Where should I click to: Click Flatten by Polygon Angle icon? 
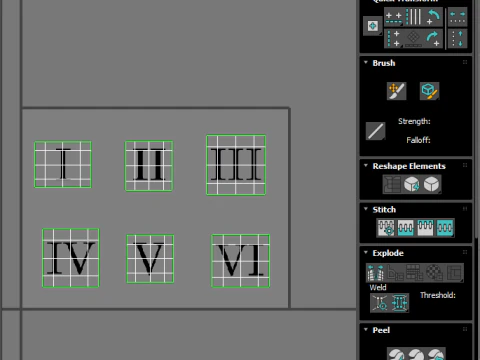point(395,273)
